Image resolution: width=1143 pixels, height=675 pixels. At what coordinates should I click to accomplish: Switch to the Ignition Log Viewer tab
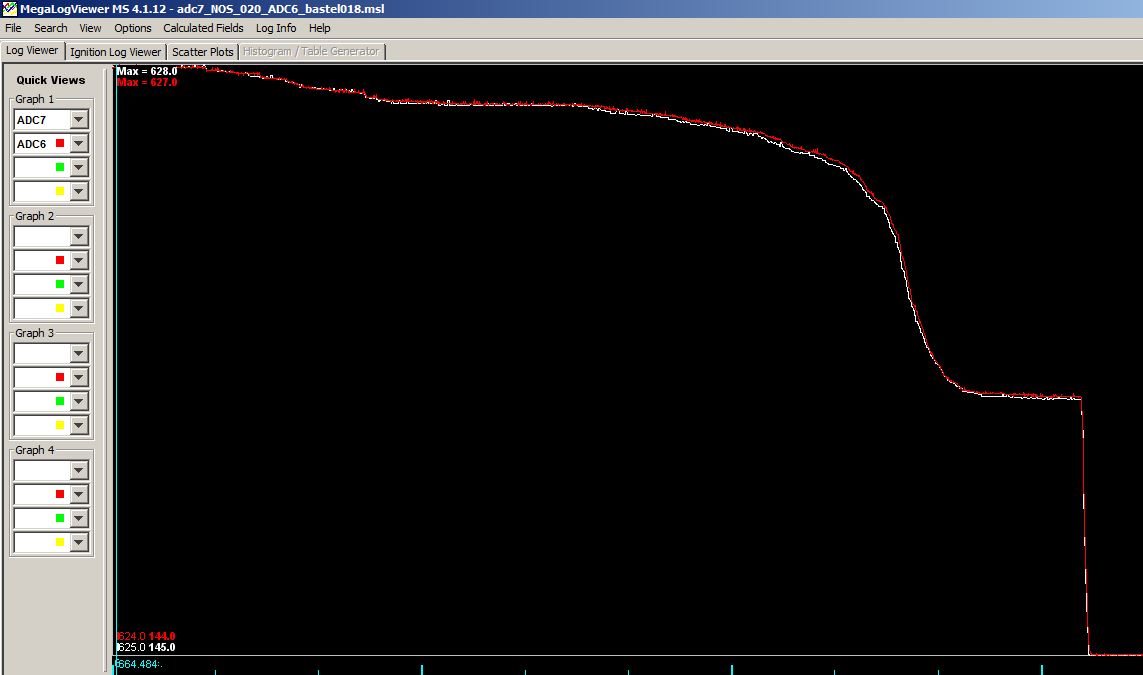click(115, 52)
